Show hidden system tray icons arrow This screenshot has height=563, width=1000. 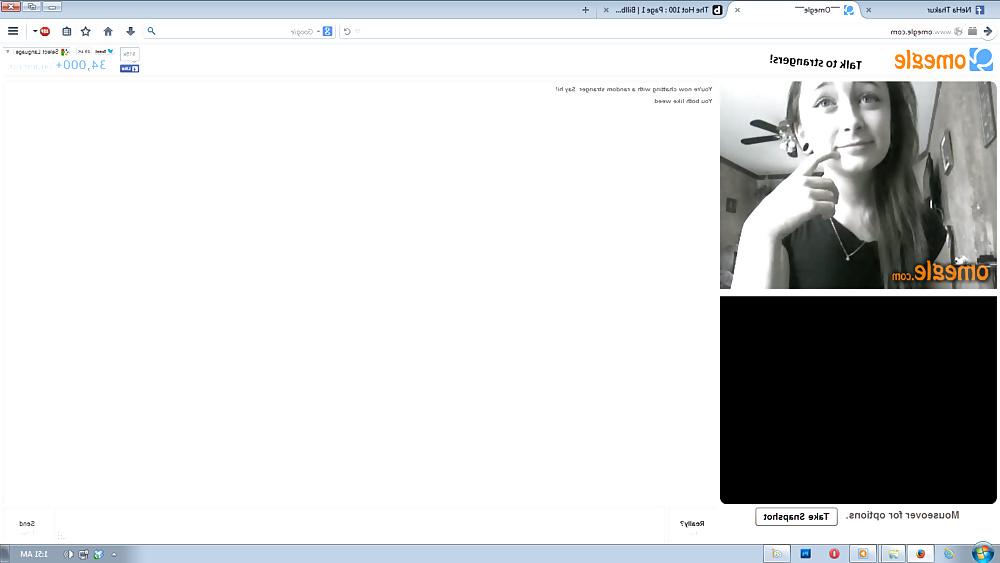point(114,555)
